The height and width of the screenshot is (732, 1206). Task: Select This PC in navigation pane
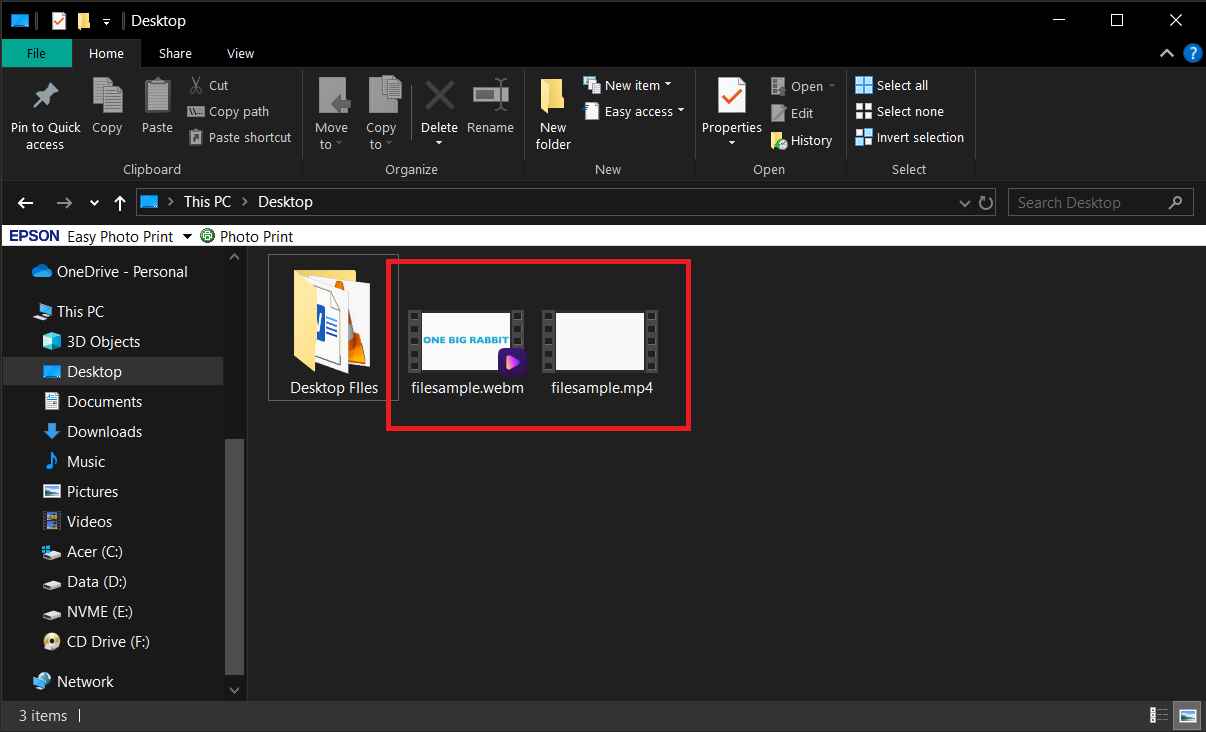(80, 312)
